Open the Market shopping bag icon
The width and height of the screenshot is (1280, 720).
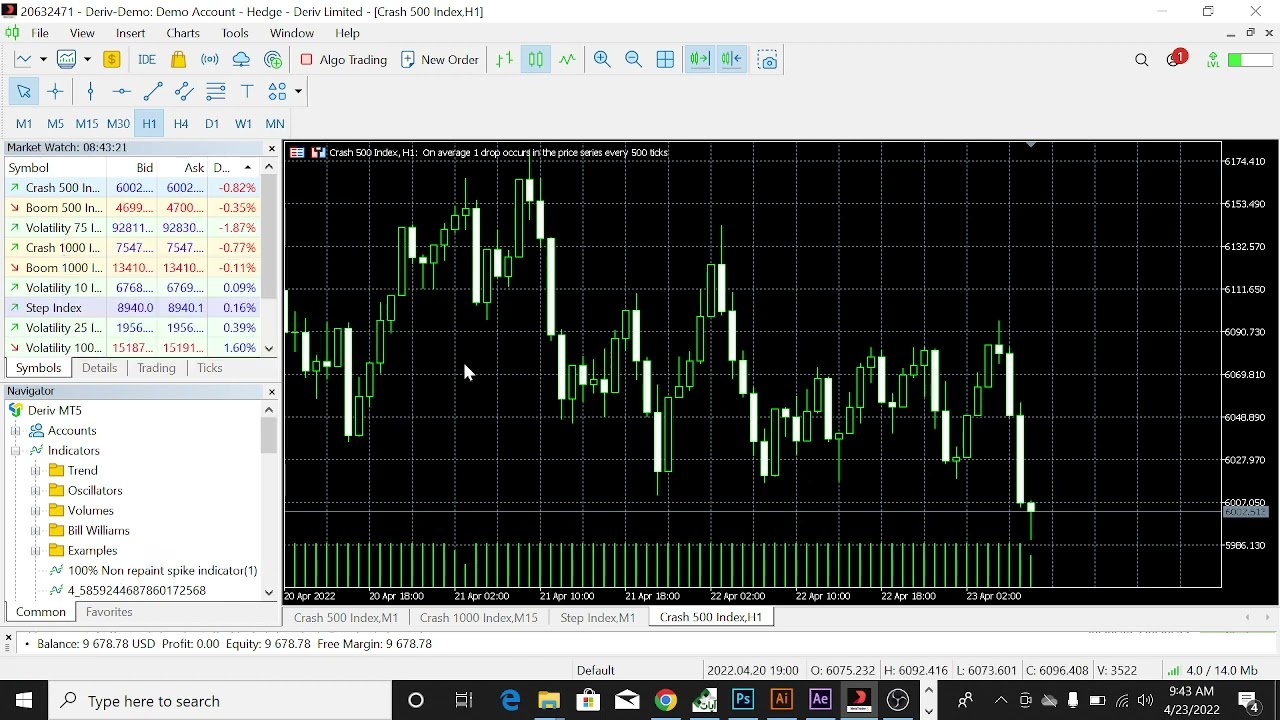click(x=179, y=60)
